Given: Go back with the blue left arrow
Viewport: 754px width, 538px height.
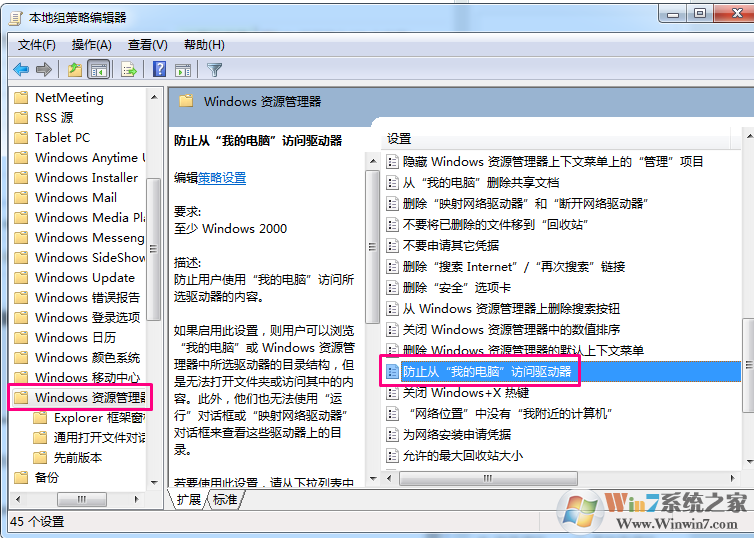Looking at the screenshot, I should tap(21, 70).
